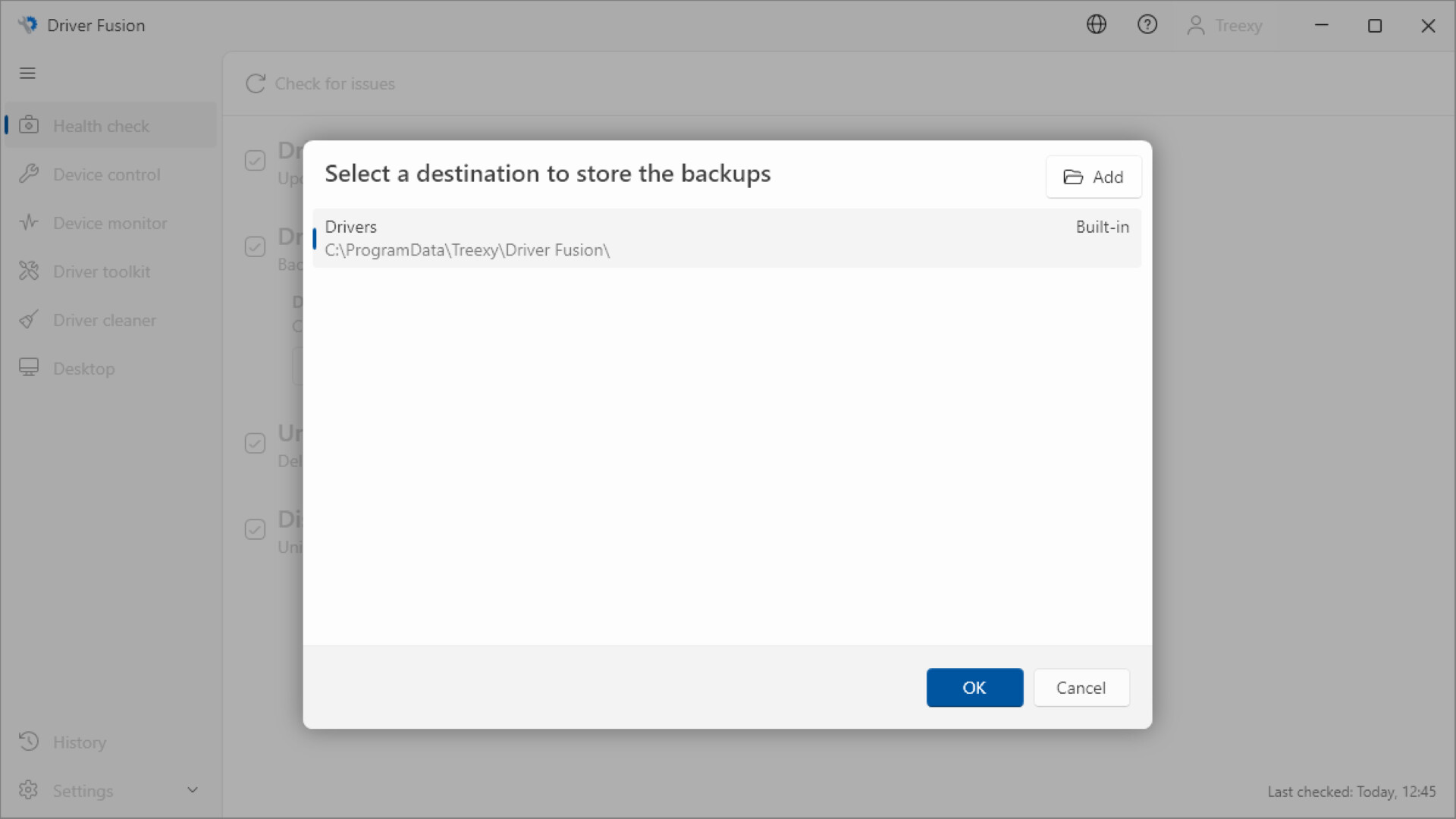Image resolution: width=1456 pixels, height=819 pixels.
Task: Toggle the checkbox next to Driver backup item
Action: [x=255, y=246]
